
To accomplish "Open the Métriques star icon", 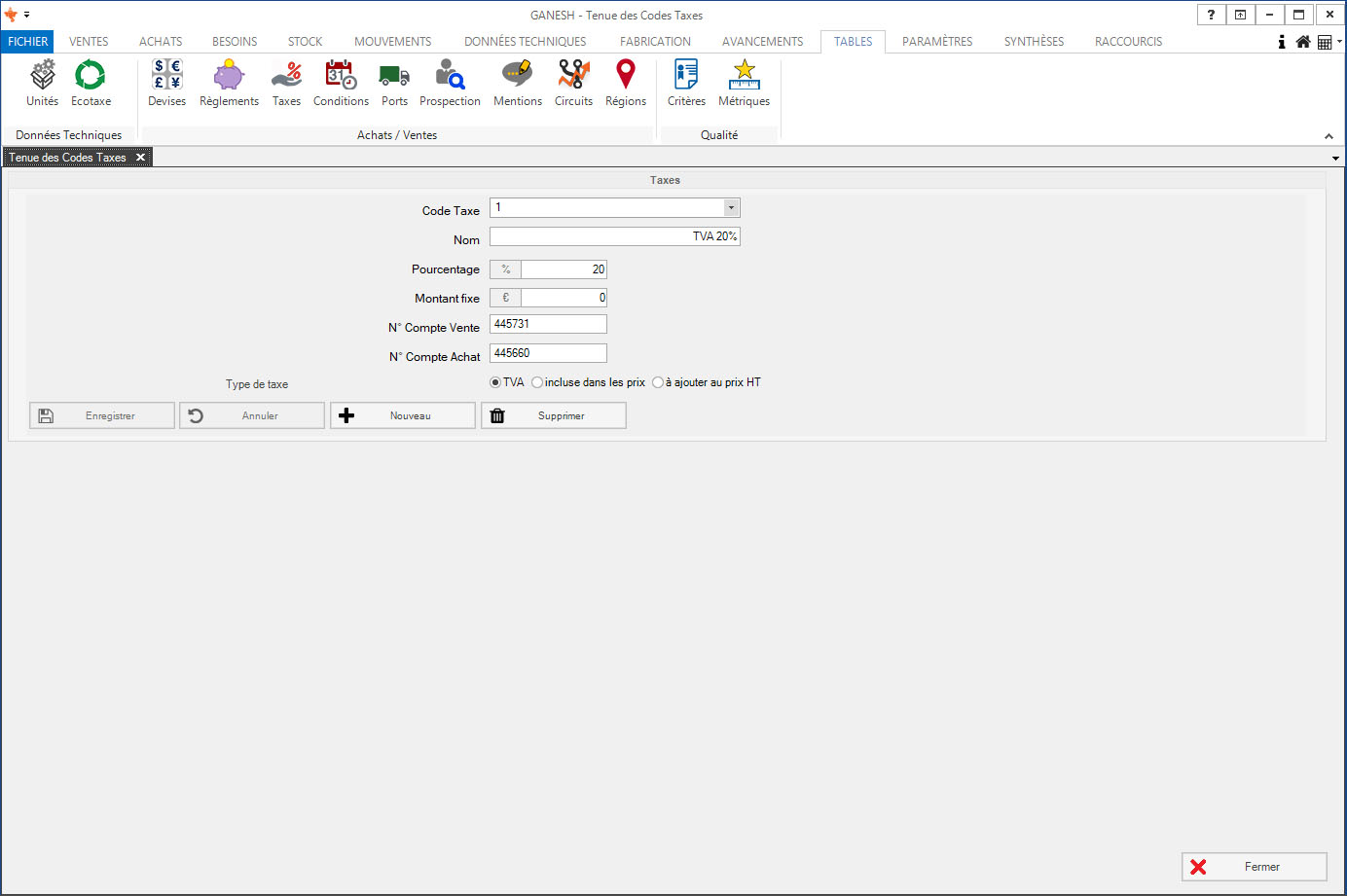I will (744, 76).
